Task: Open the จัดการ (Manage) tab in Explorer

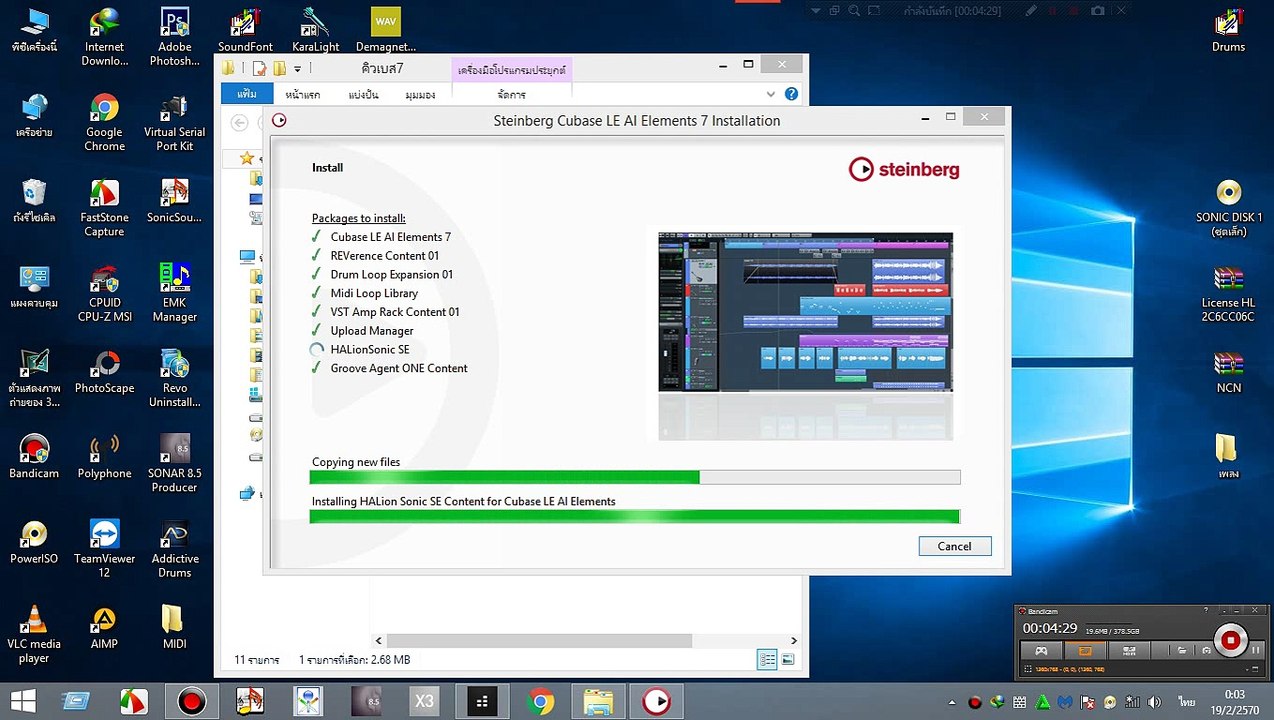Action: [x=511, y=94]
